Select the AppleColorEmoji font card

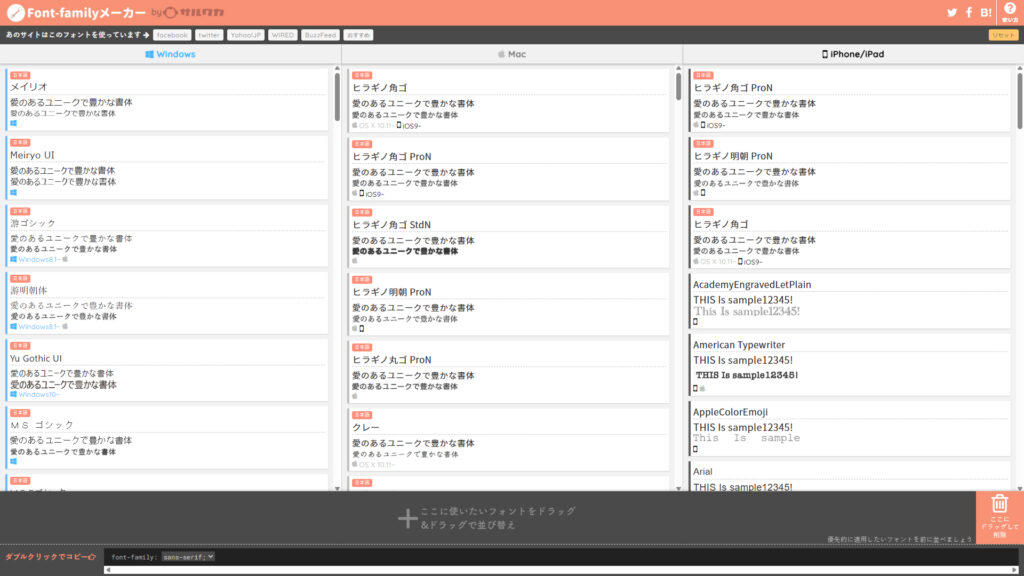pos(850,428)
